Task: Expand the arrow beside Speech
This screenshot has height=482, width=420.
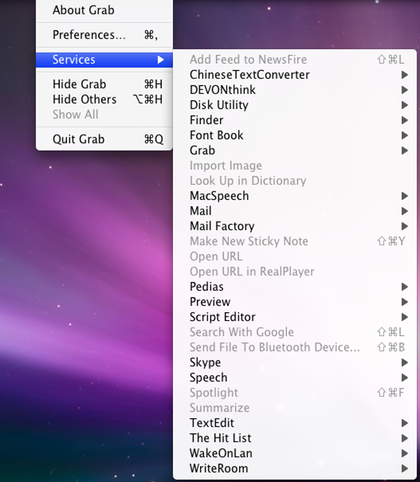Action: coord(405,378)
